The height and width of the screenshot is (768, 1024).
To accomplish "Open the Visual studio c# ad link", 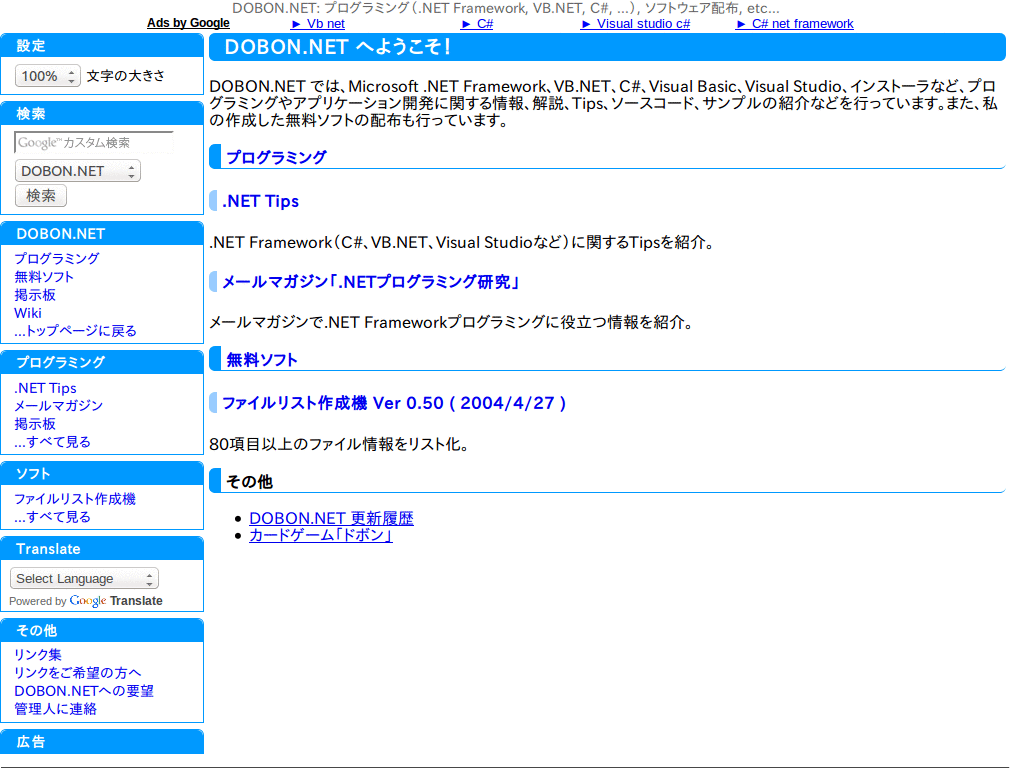I will [635, 24].
